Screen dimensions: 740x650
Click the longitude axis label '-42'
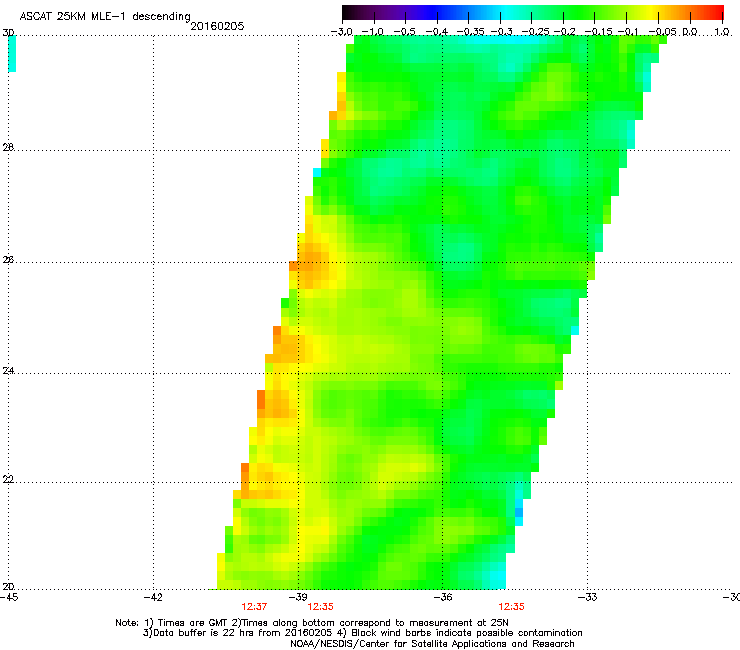coord(153,597)
